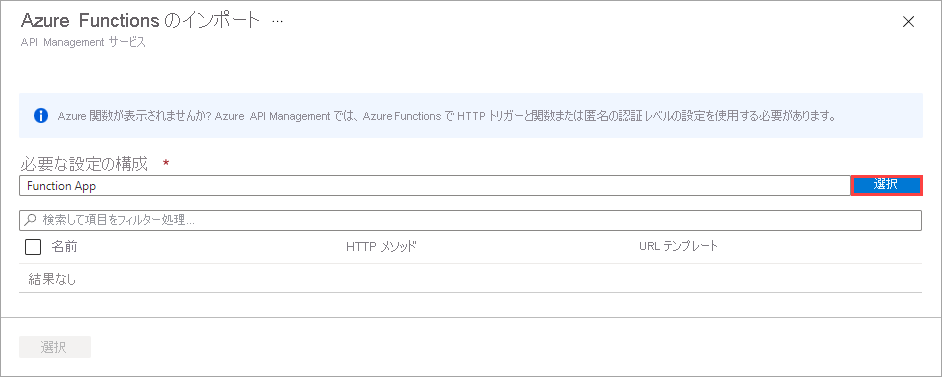Click the URL テンプレート column header
Image resolution: width=942 pixels, height=377 pixels.
pyautogui.click(x=679, y=247)
